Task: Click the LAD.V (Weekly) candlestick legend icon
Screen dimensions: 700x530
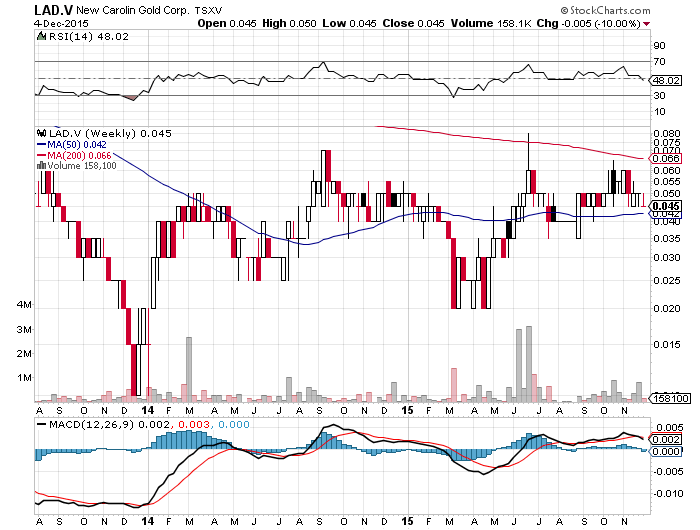Action: (40, 132)
